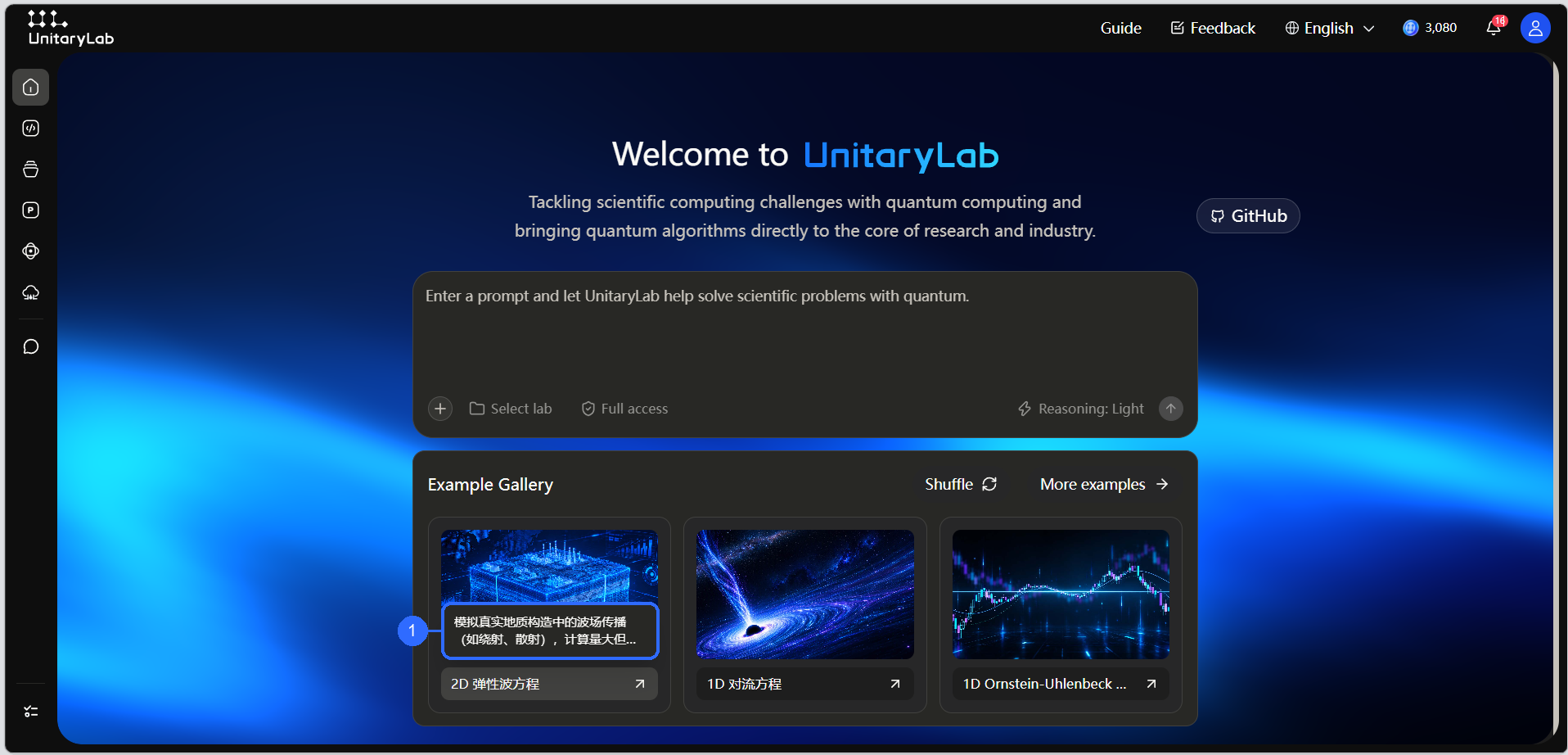The width and height of the screenshot is (1568, 755).
Task: Open the user profile avatar
Action: [x=1535, y=28]
